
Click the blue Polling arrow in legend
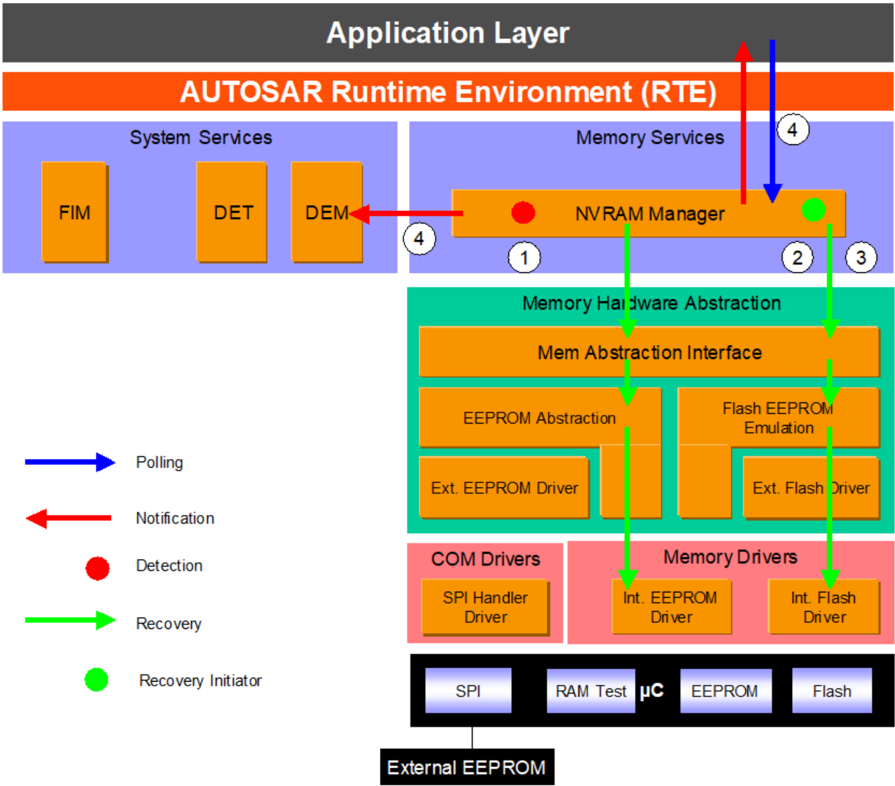click(x=70, y=462)
